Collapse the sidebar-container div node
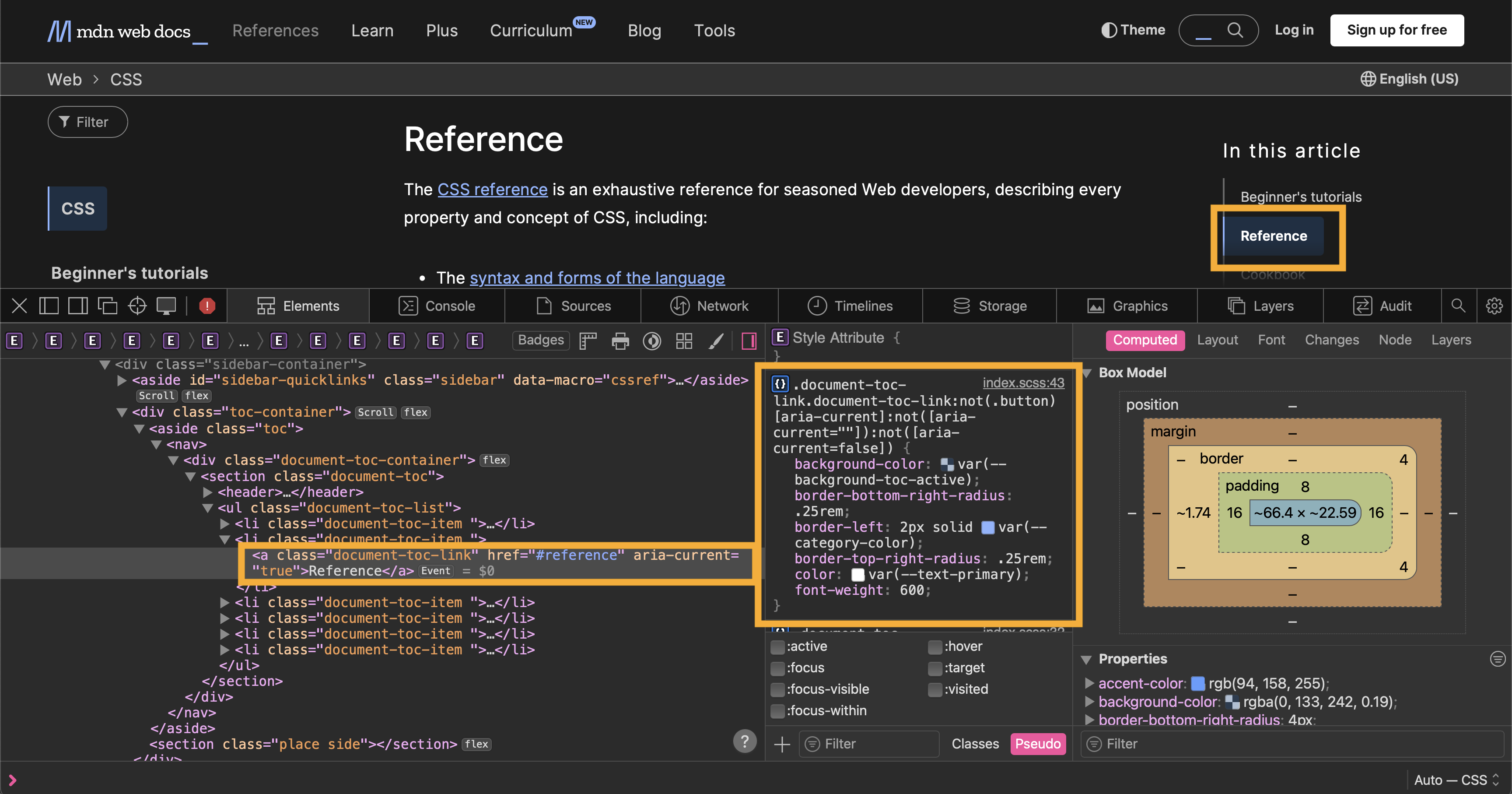Screen dimensions: 1512x794 (105, 364)
